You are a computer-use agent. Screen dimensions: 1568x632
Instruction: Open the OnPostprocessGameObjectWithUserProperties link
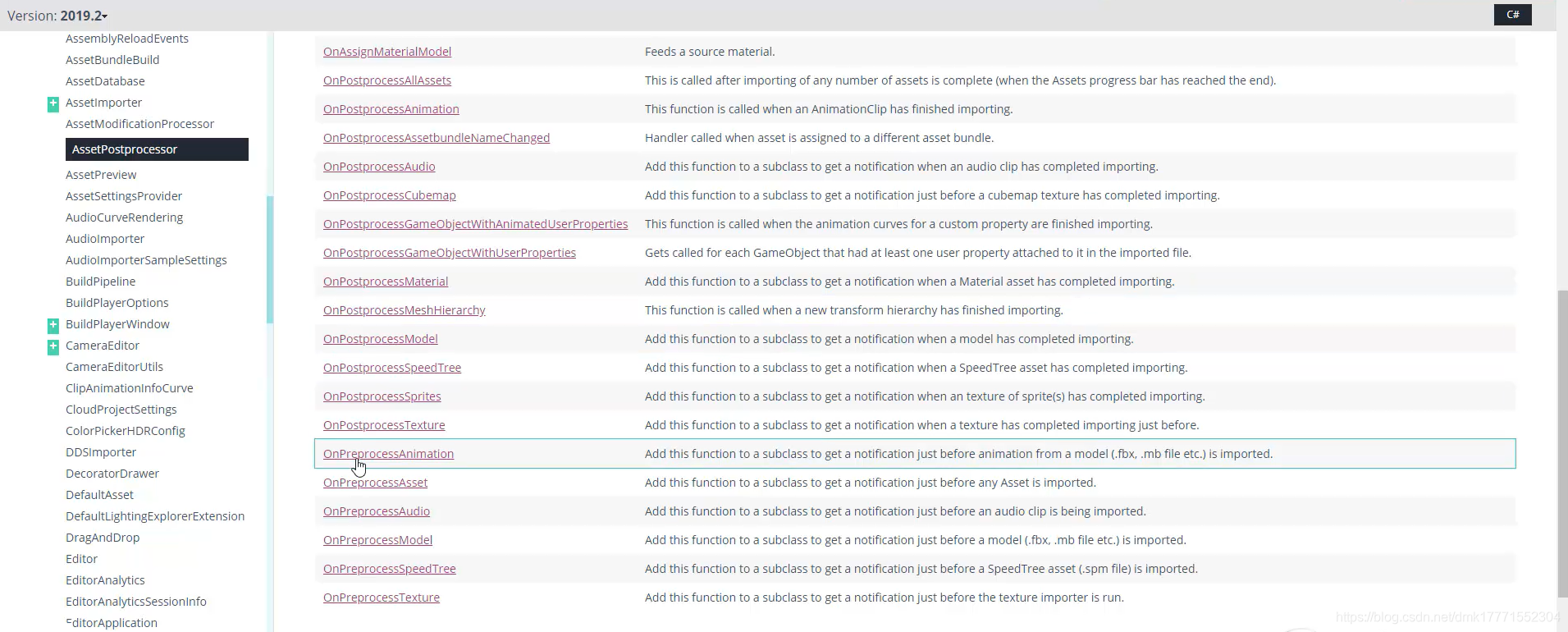coord(450,253)
